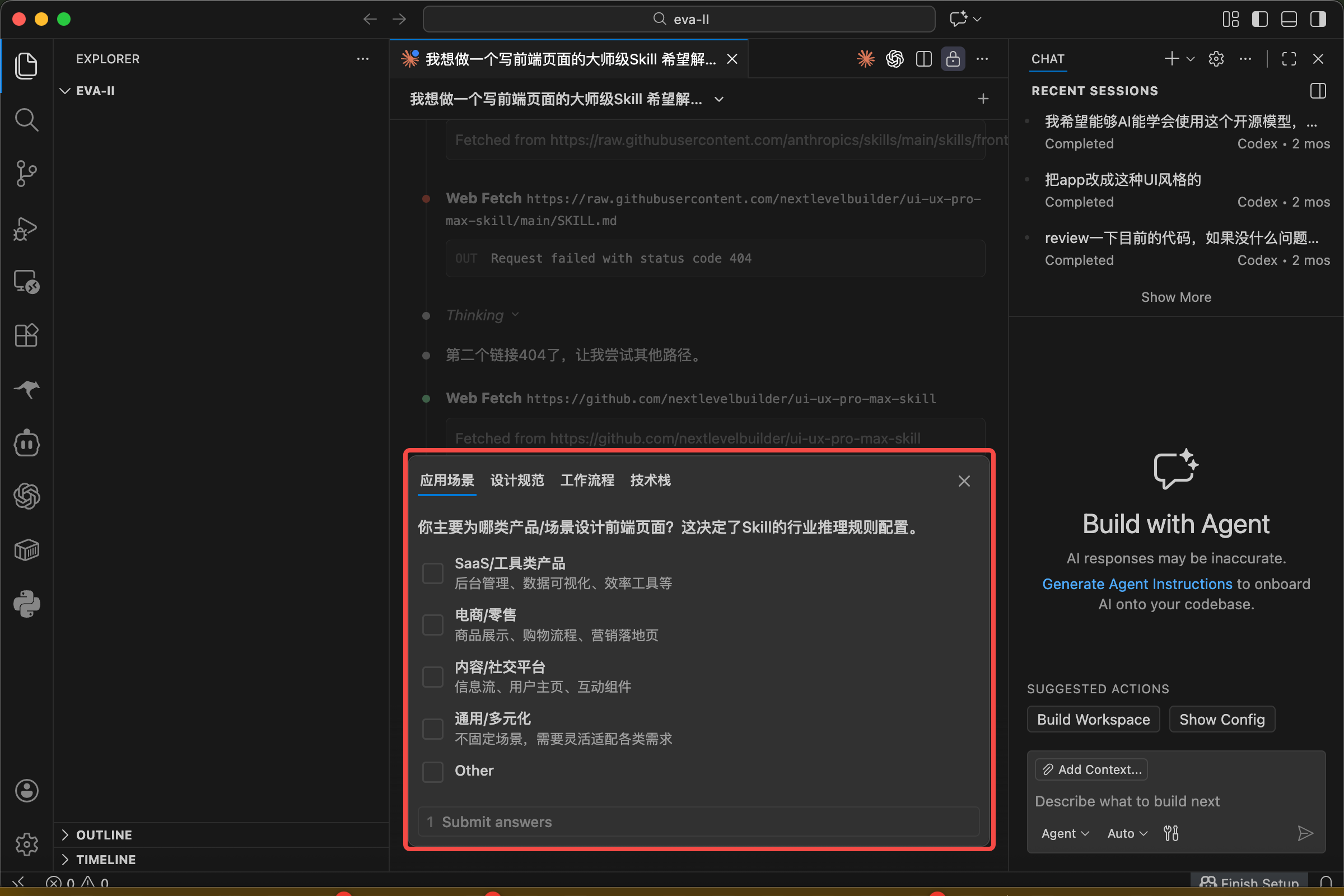This screenshot has height=896, width=1344.
Task: Open Source Control view
Action: click(26, 173)
